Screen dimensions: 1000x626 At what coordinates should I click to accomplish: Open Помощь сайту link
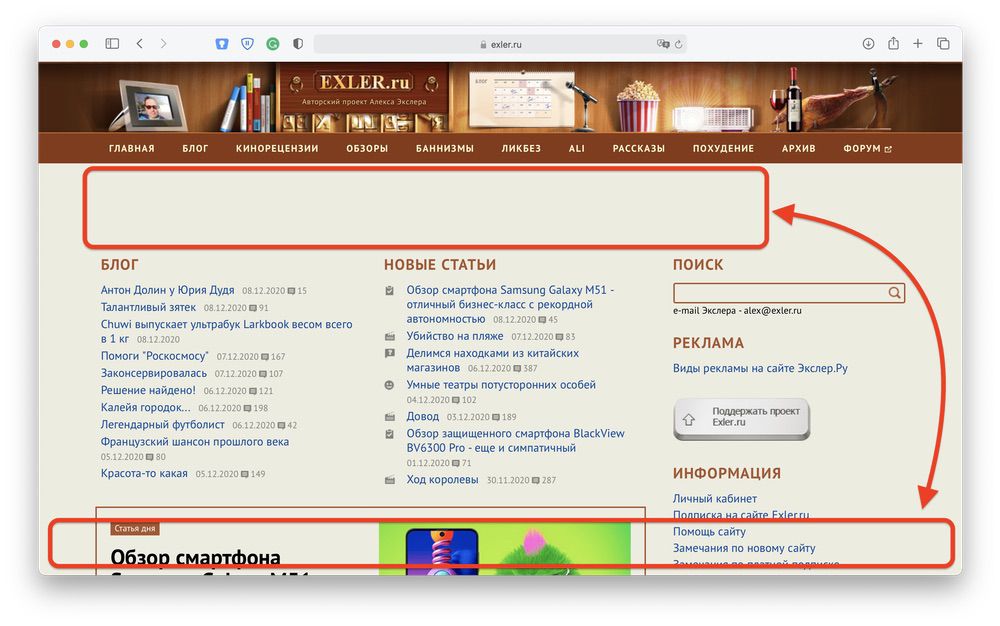[x=709, y=532]
